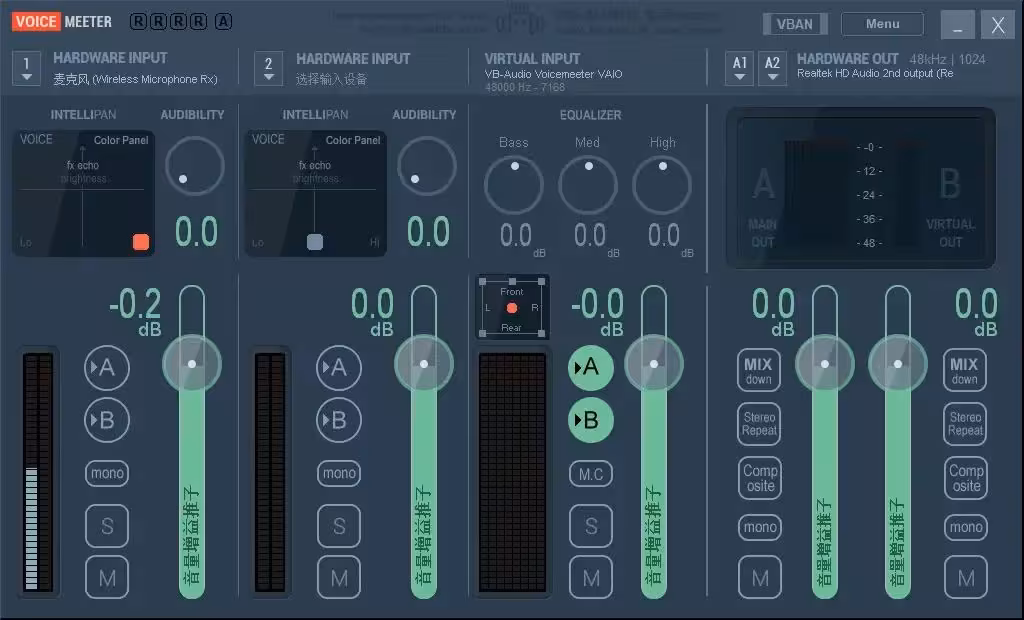Click the -0.2 dB gain value

[135, 311]
